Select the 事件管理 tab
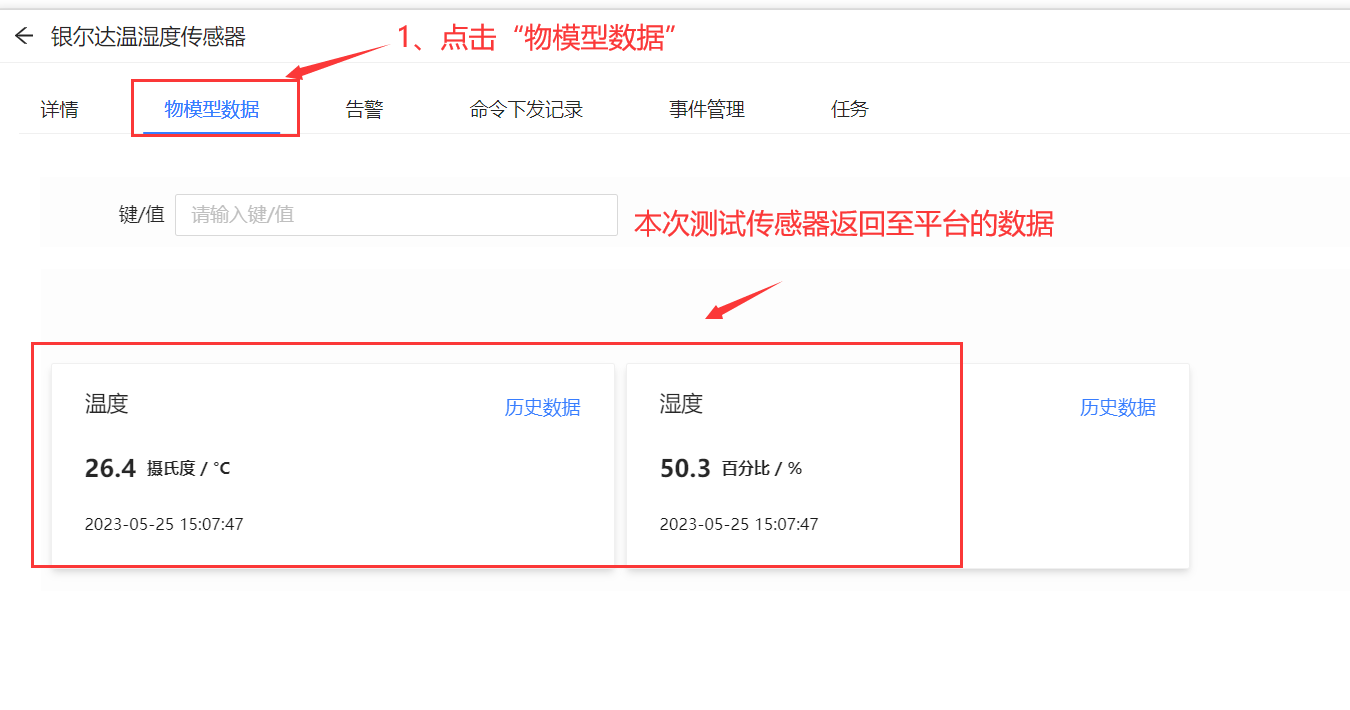Screen dimensions: 1350x710 point(707,110)
